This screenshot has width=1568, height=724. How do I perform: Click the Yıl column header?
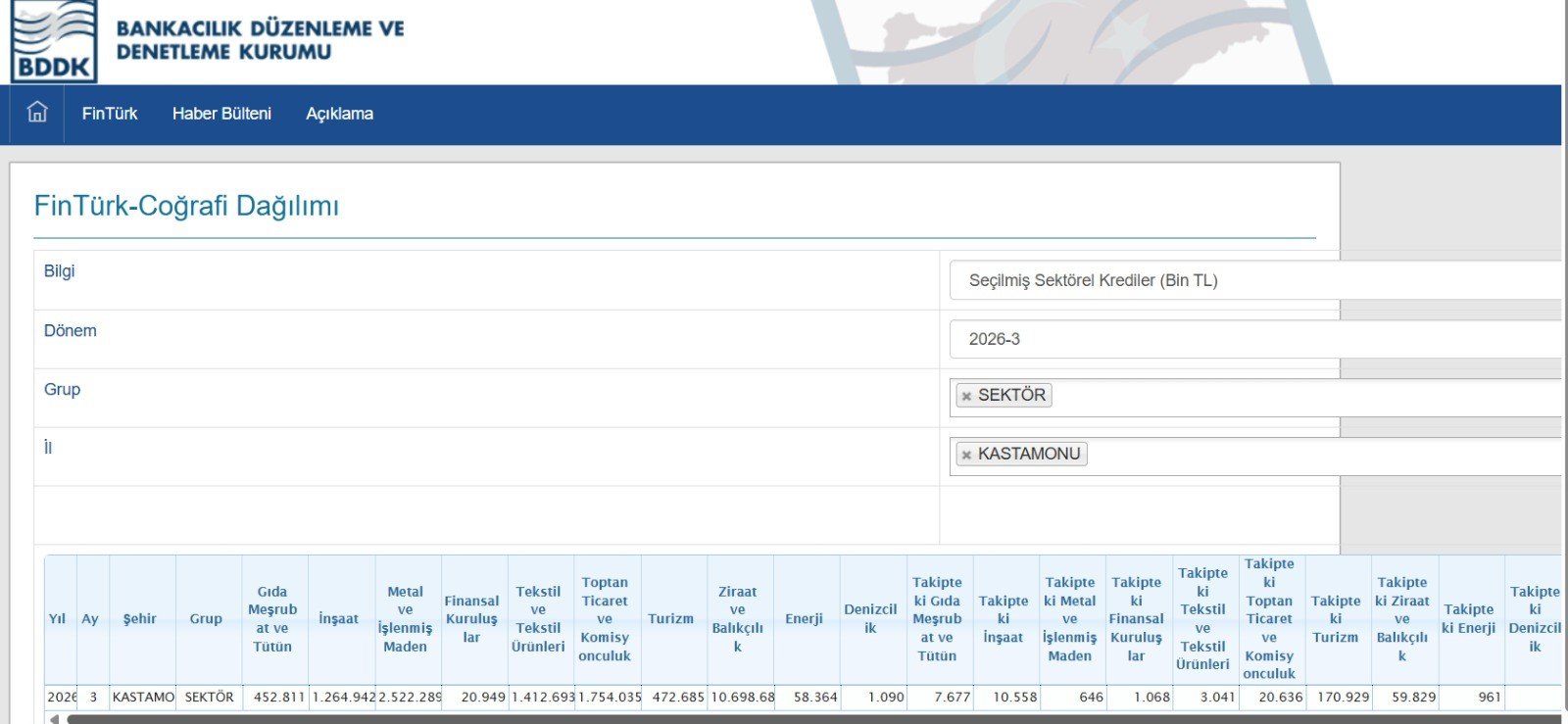(61, 619)
